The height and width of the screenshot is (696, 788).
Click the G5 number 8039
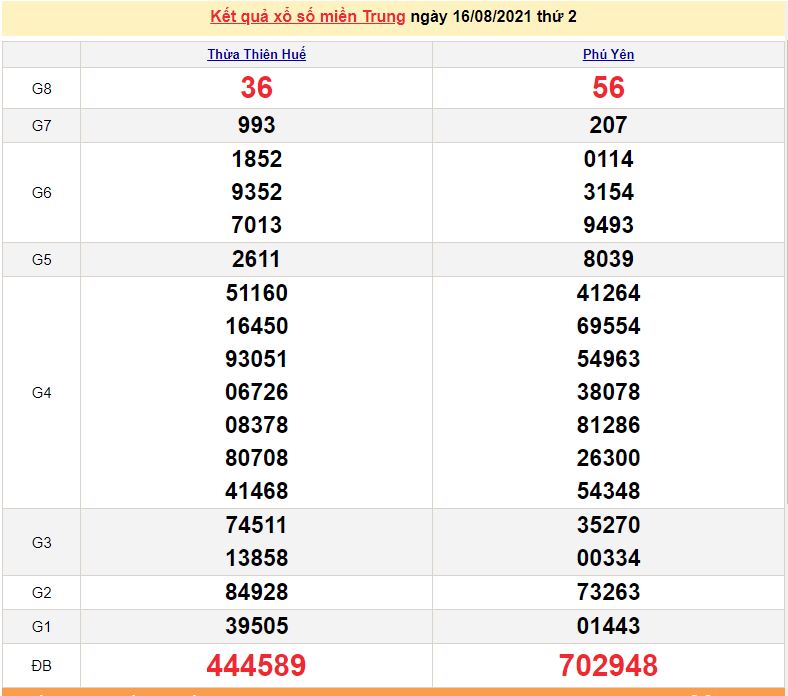coord(608,259)
